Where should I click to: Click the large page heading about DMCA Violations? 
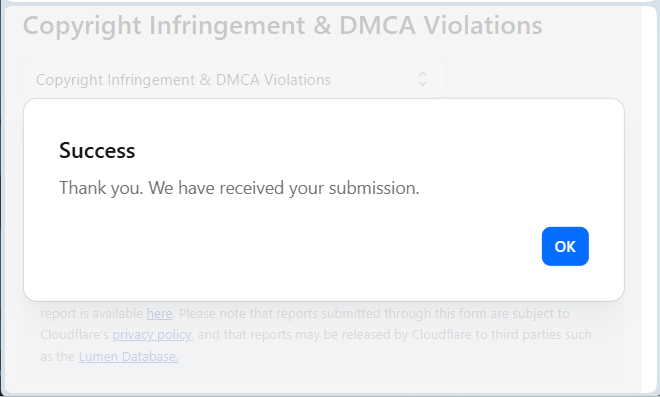282,25
